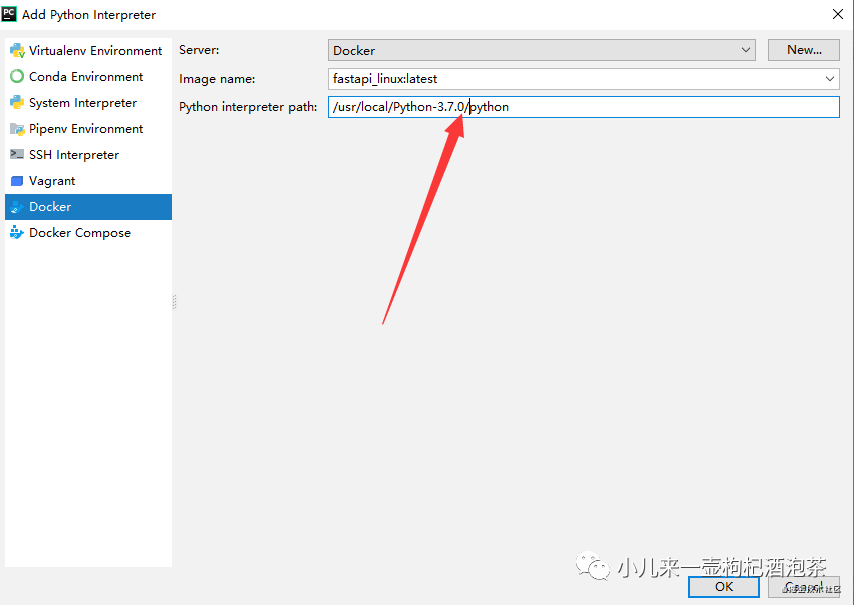854x605 pixels.
Task: Click the Docker Compose icon
Action: click(17, 233)
